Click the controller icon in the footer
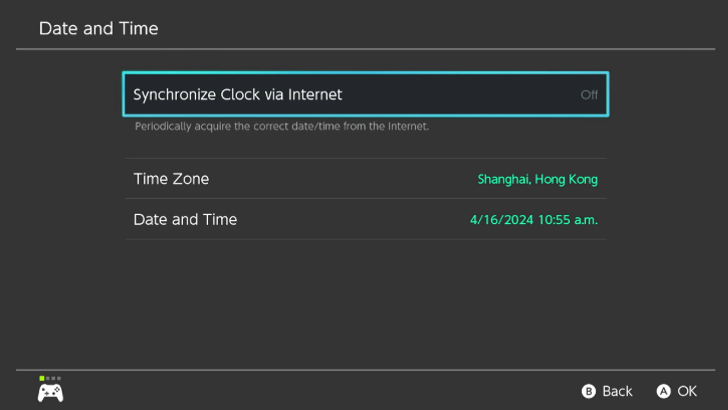 click(51, 392)
